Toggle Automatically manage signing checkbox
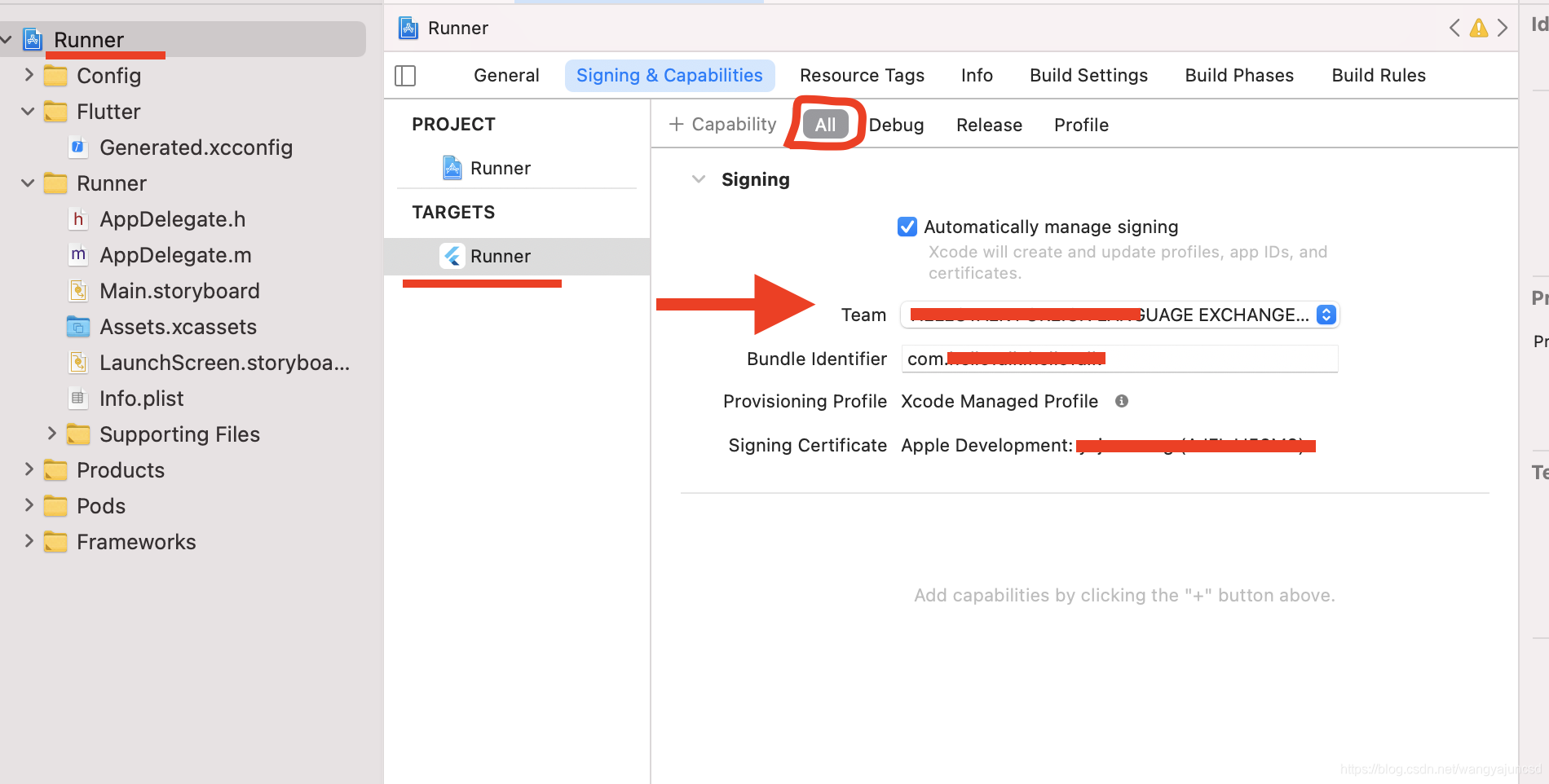Screen dimensions: 1549x784 (x=907, y=227)
